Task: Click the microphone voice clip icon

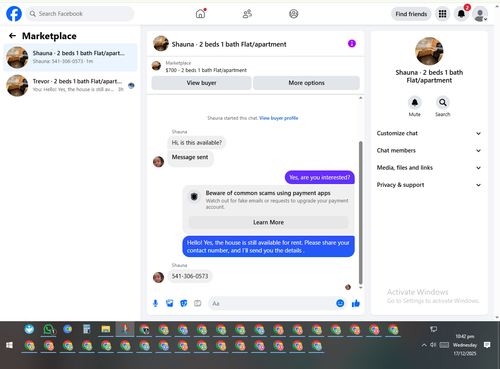Action: pos(155,303)
